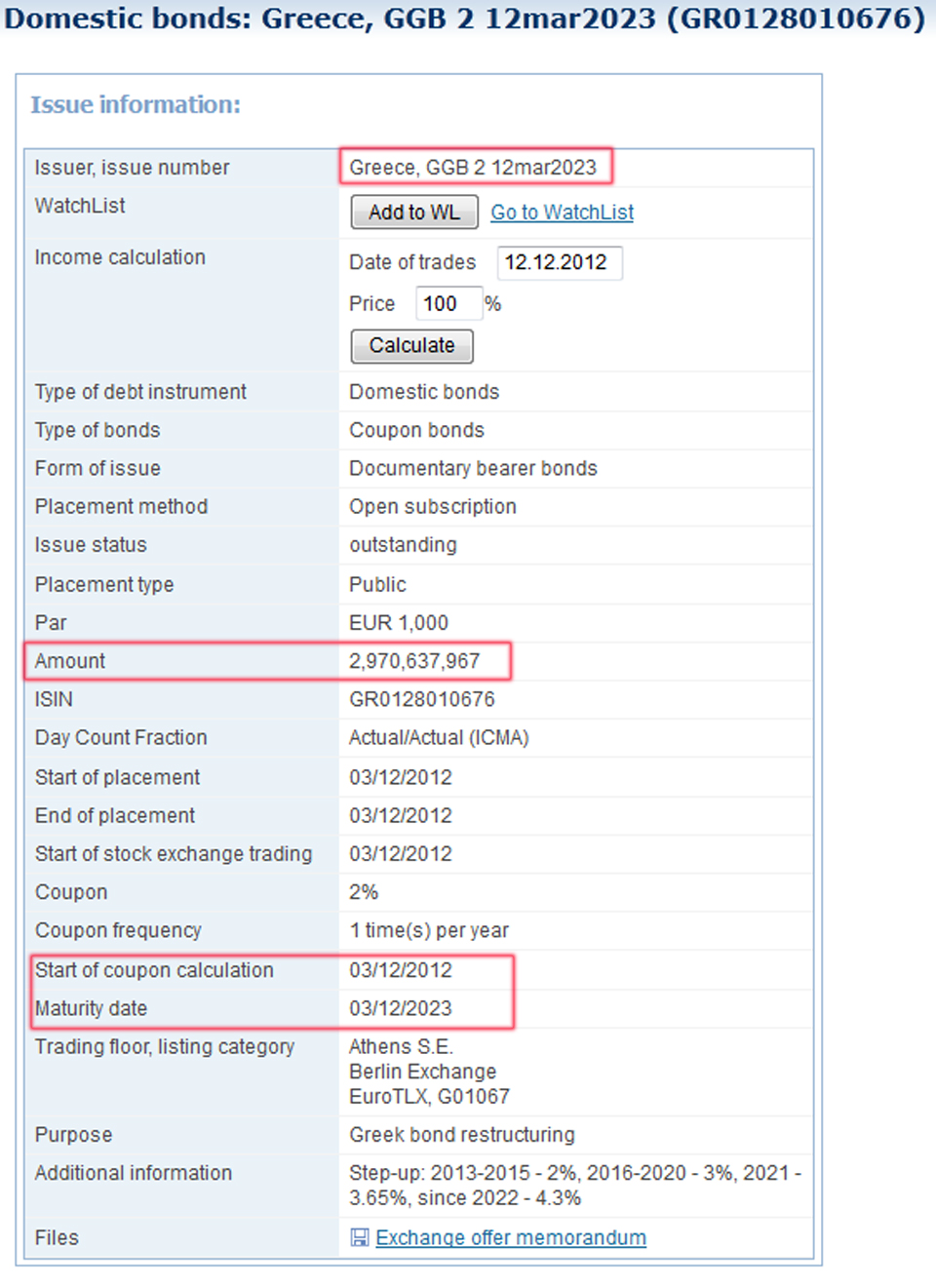Click the Coupon value 2%

coord(364,892)
